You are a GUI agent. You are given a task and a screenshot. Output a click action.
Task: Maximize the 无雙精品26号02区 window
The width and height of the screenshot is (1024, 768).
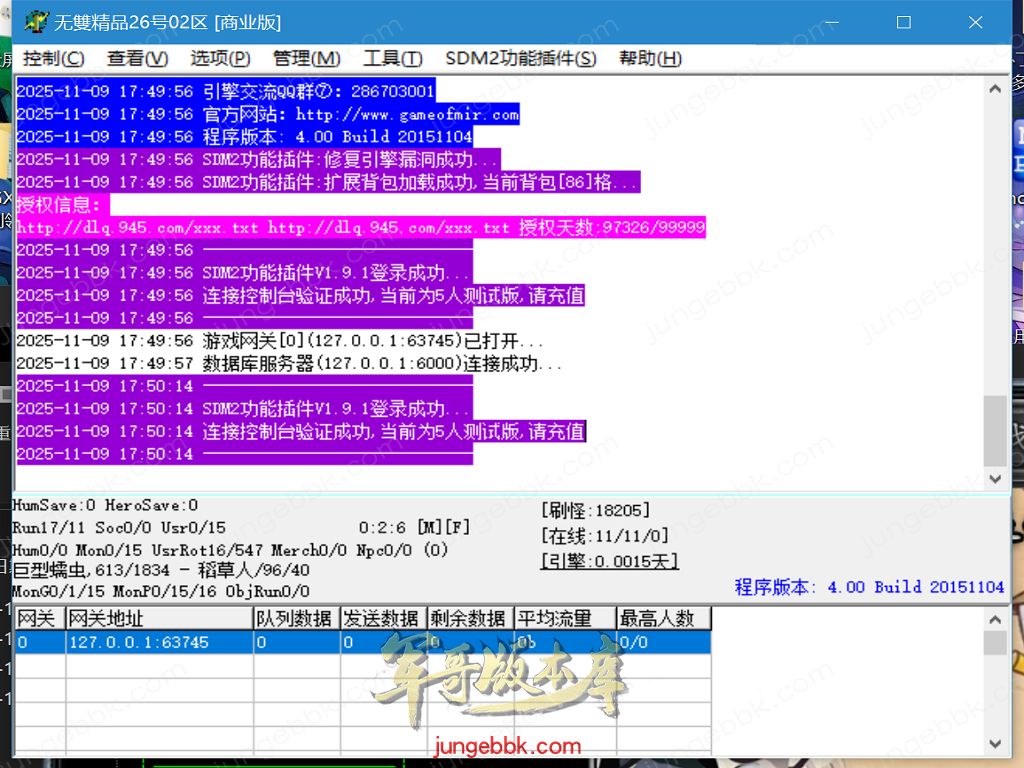point(903,22)
